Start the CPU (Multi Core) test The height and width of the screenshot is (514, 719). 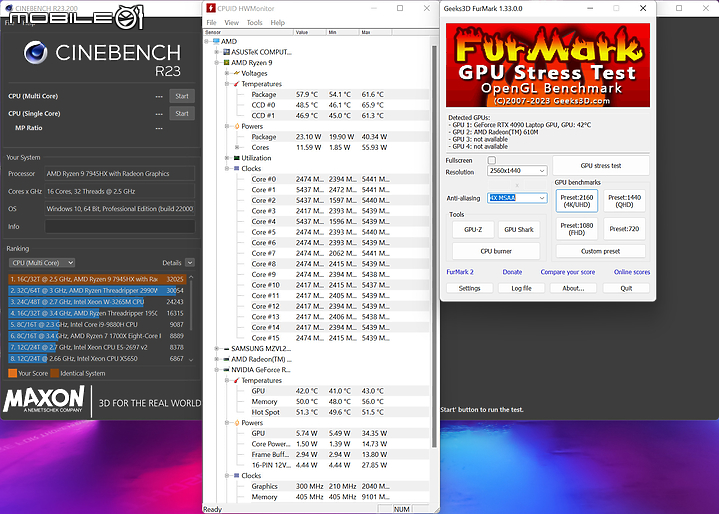click(x=182, y=96)
